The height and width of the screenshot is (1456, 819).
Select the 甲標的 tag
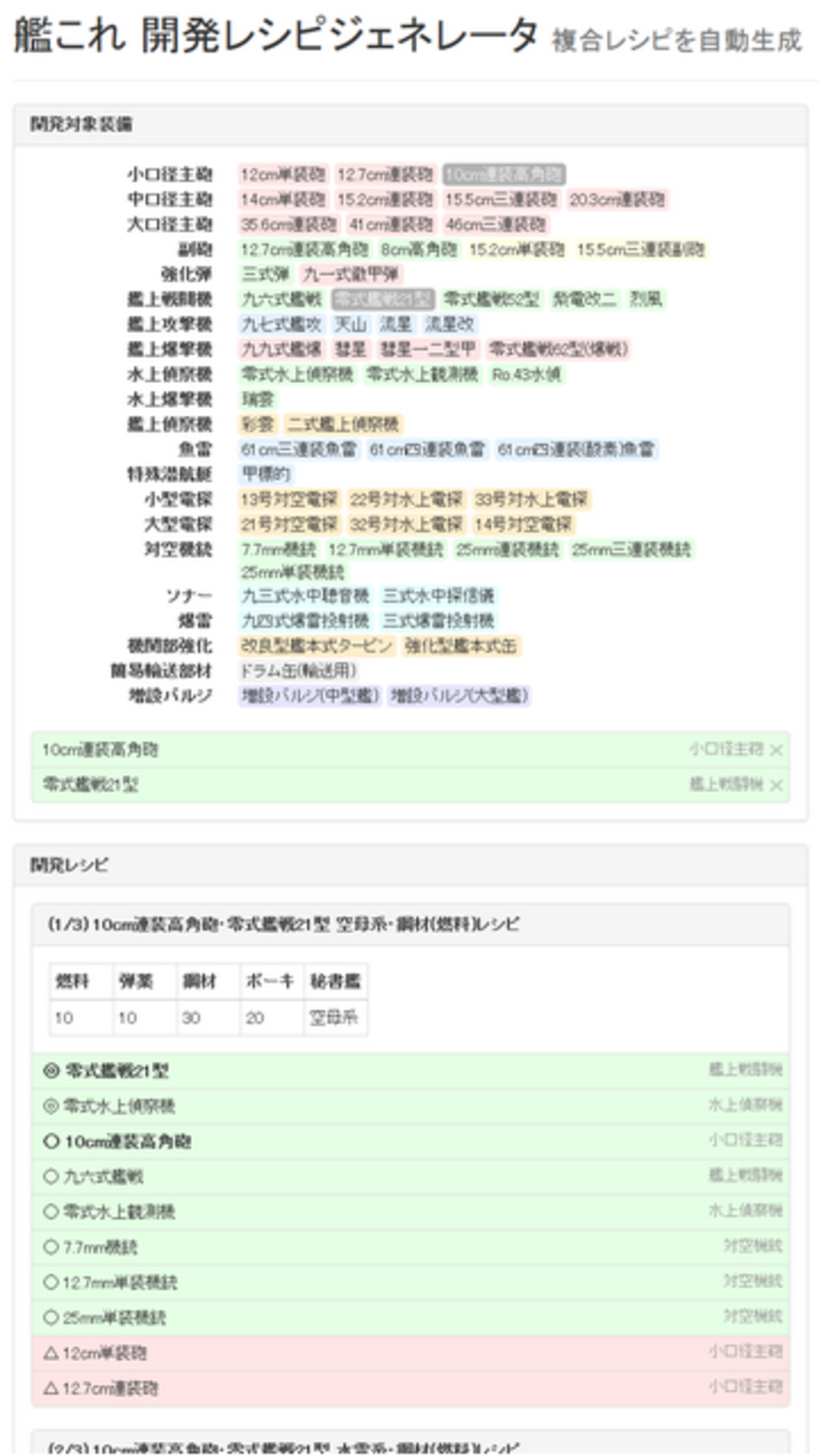pyautogui.click(x=266, y=474)
